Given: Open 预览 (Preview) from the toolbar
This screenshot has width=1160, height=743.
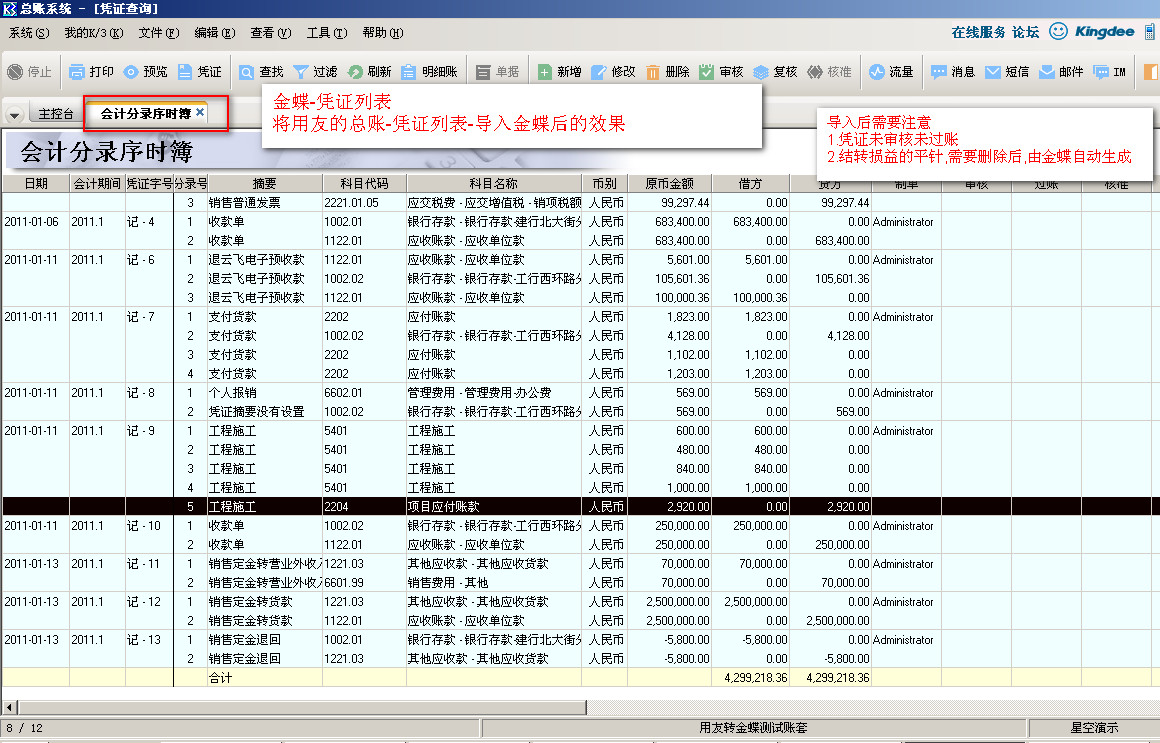Looking at the screenshot, I should (x=132, y=72).
